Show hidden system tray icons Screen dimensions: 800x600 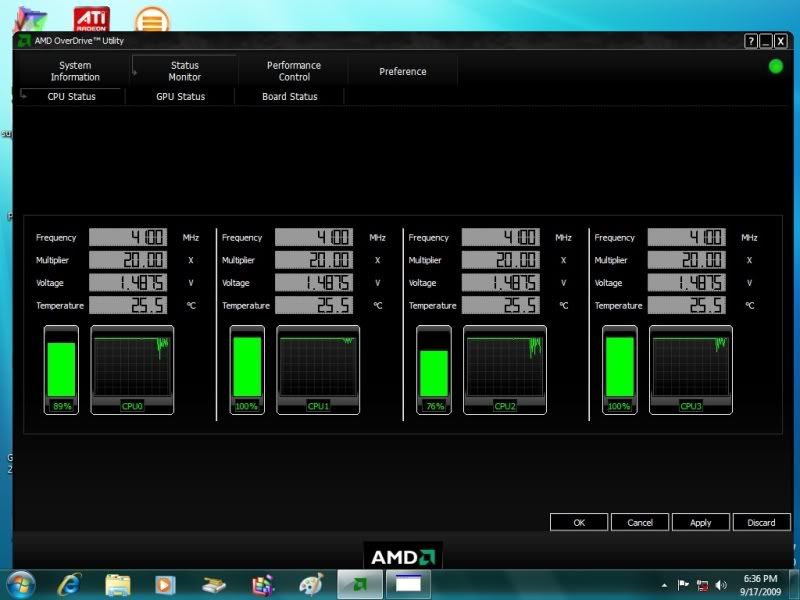(x=665, y=585)
